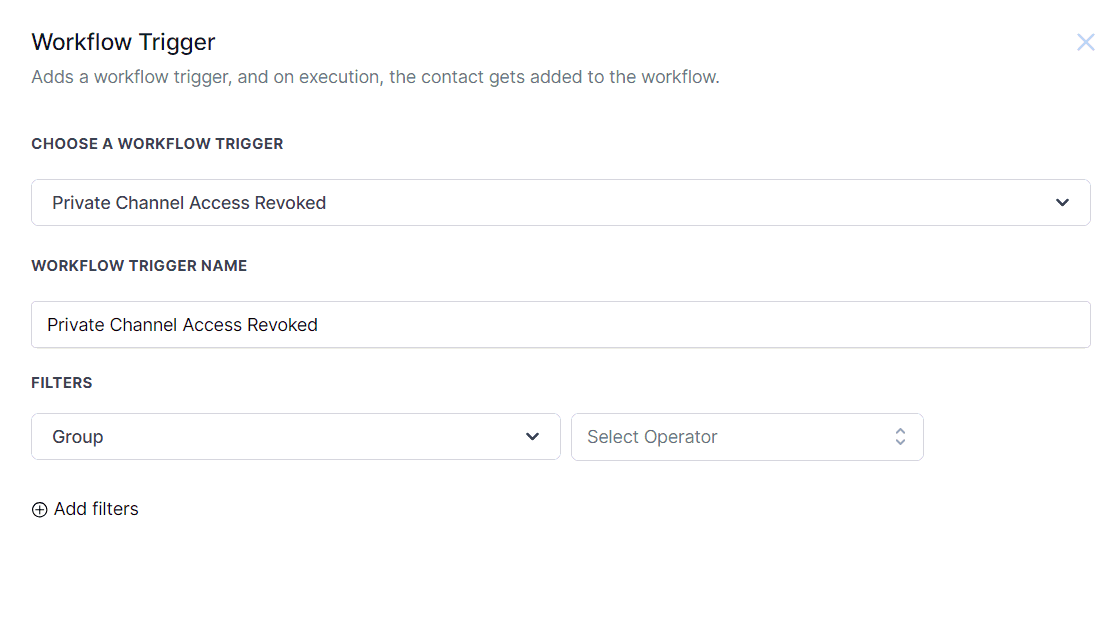Open the Choose a Workflow Trigger dropdown
This screenshot has height=640, width=1120.
tap(560, 203)
